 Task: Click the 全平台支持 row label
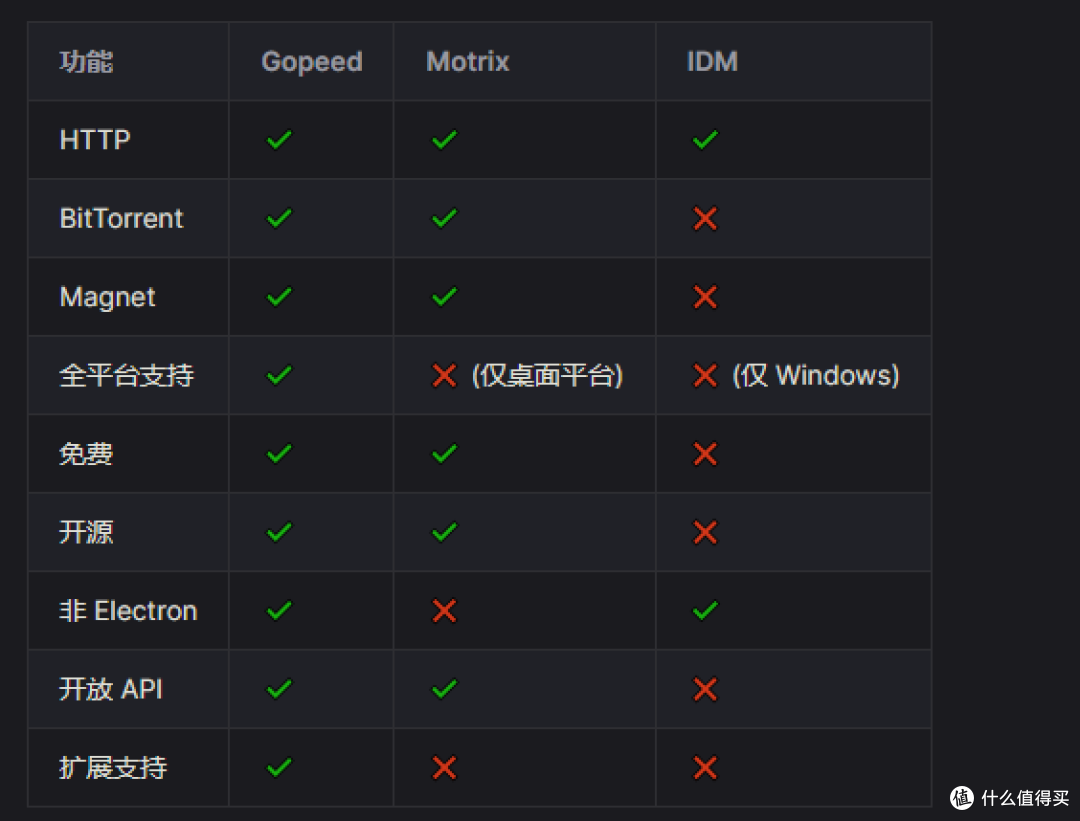(127, 375)
